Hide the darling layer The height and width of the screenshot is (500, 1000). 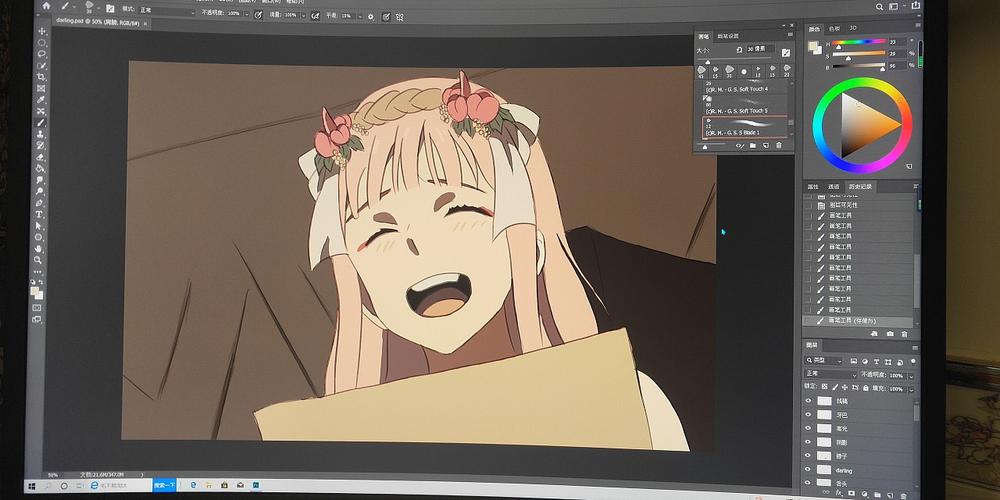(x=808, y=469)
